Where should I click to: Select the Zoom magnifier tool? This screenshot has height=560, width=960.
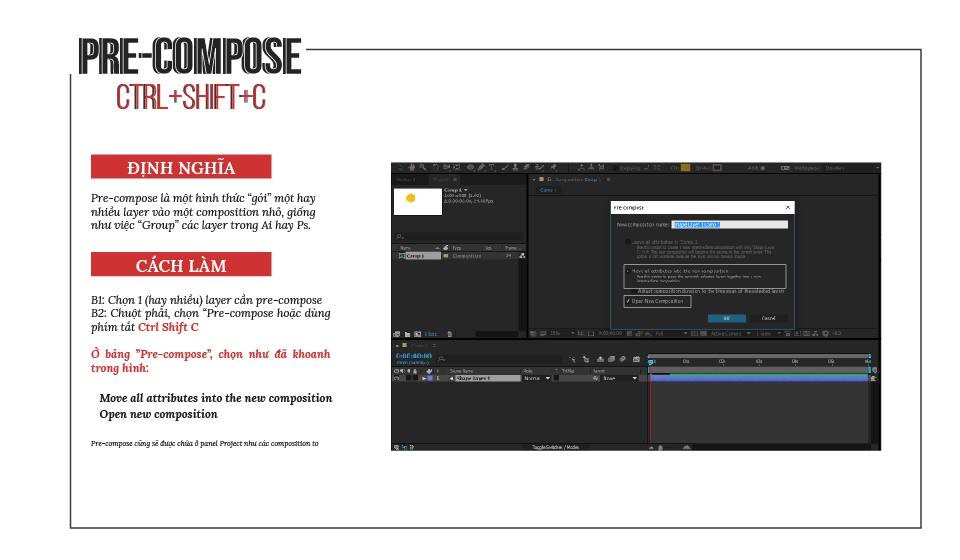pyautogui.click(x=422, y=167)
